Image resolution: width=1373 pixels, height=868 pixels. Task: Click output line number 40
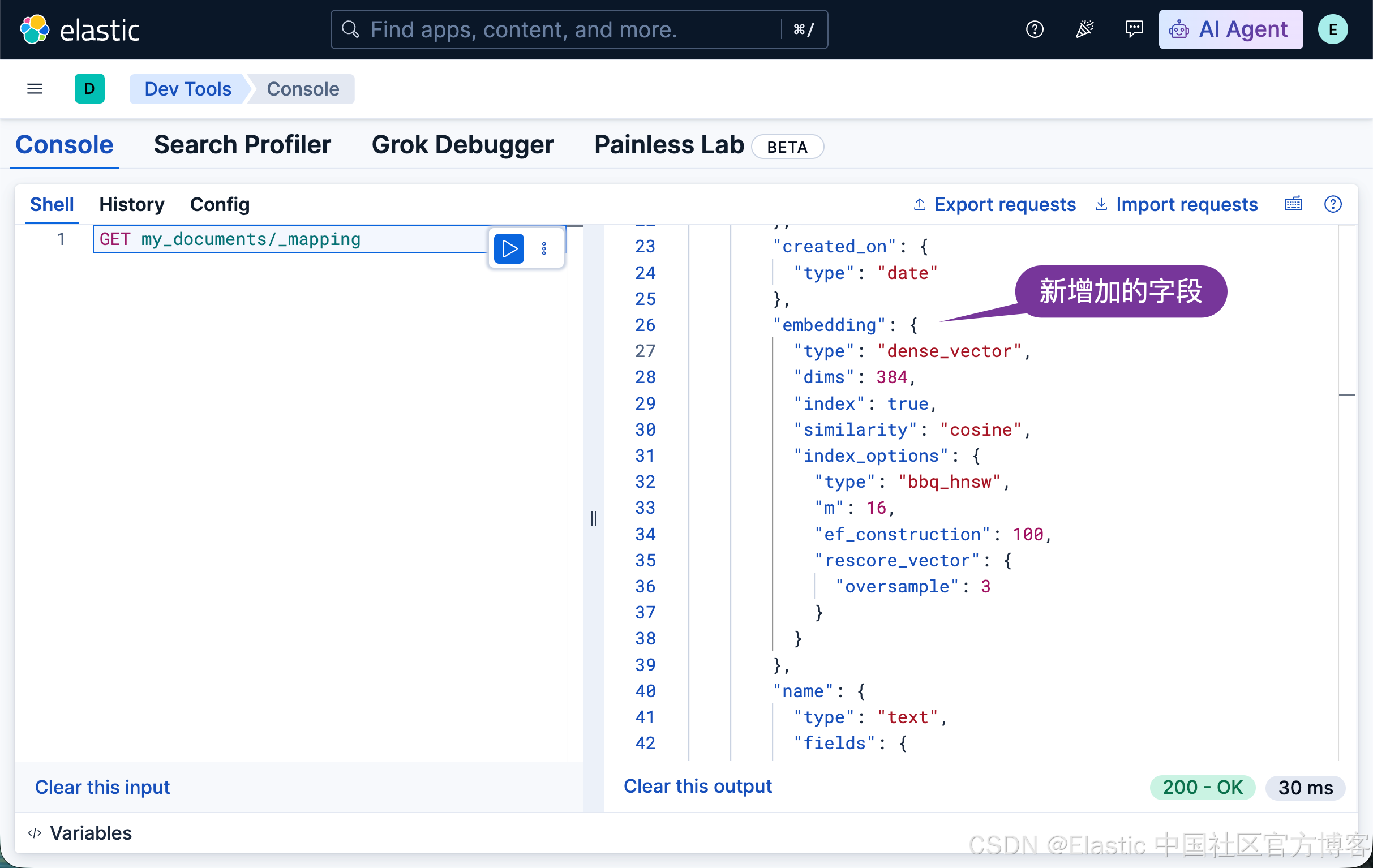tap(645, 691)
